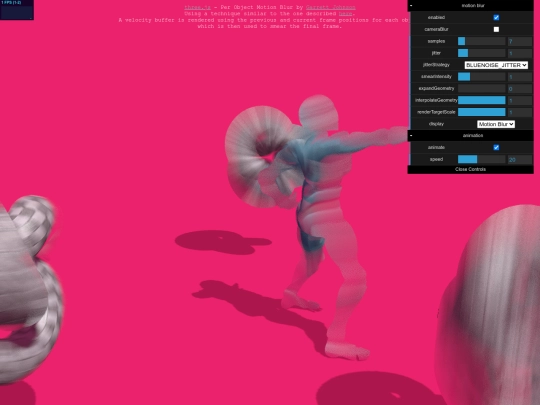Viewport: 540px width, 405px height.
Task: Click the samples value field
Action: [520, 41]
